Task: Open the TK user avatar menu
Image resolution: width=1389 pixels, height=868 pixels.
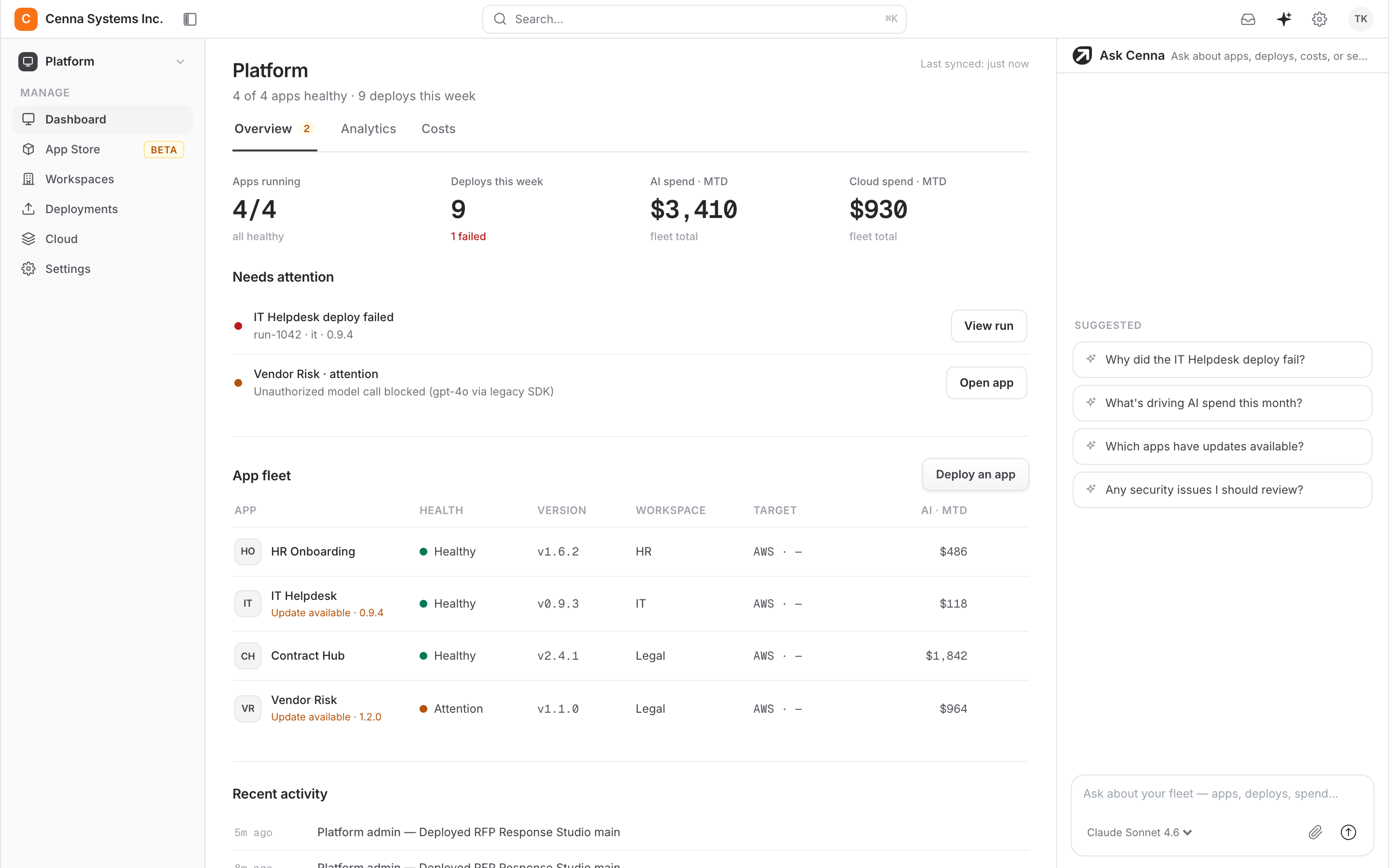Action: coord(1361,19)
